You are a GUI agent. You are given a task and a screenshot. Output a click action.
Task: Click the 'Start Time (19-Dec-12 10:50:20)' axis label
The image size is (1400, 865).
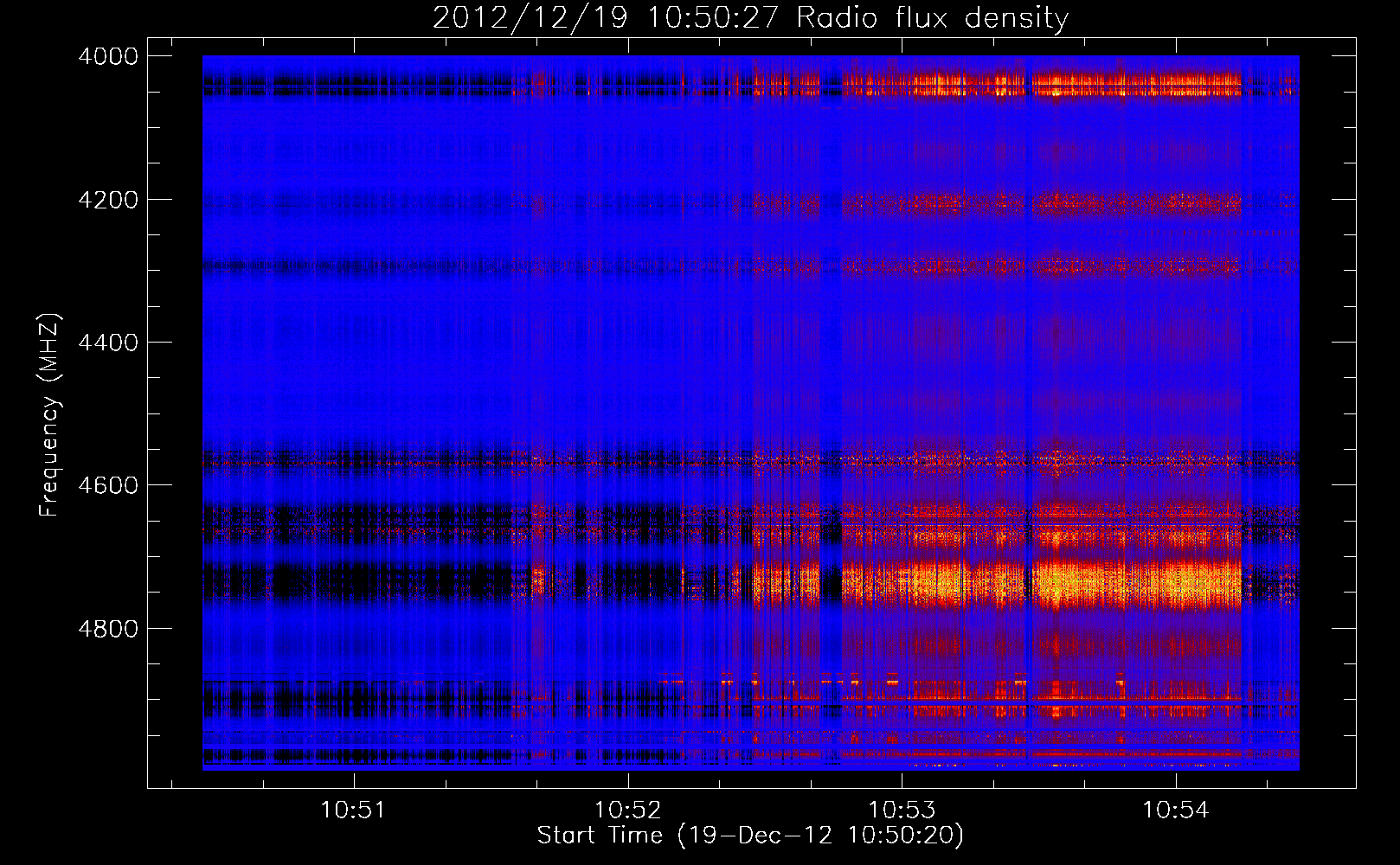pyautogui.click(x=750, y=836)
